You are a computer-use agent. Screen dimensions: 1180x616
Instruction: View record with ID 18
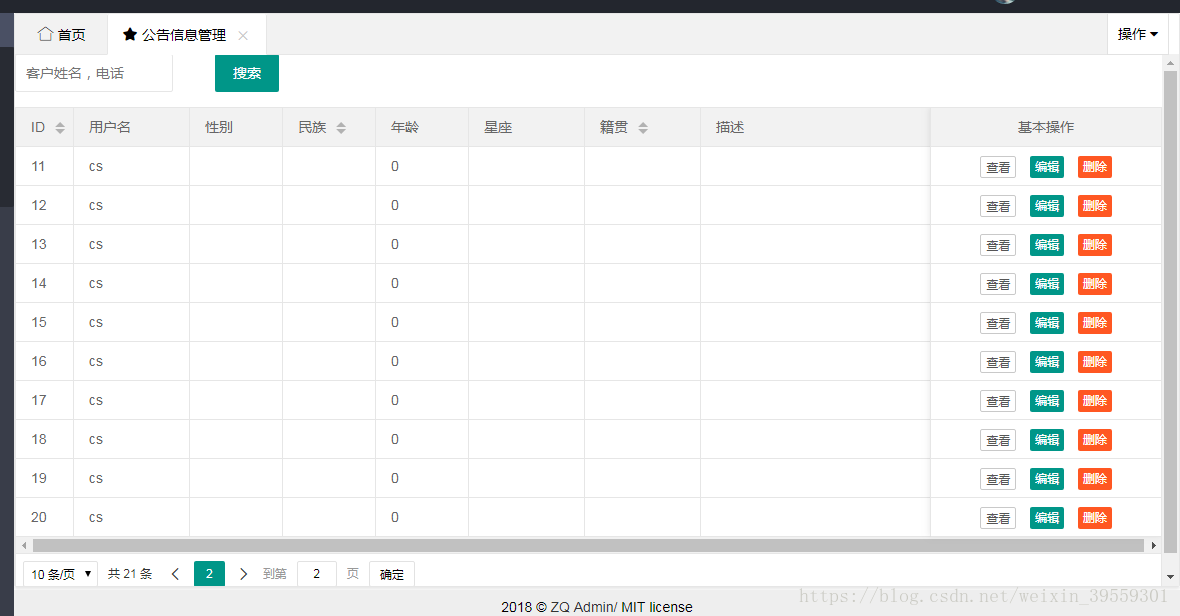(x=998, y=440)
